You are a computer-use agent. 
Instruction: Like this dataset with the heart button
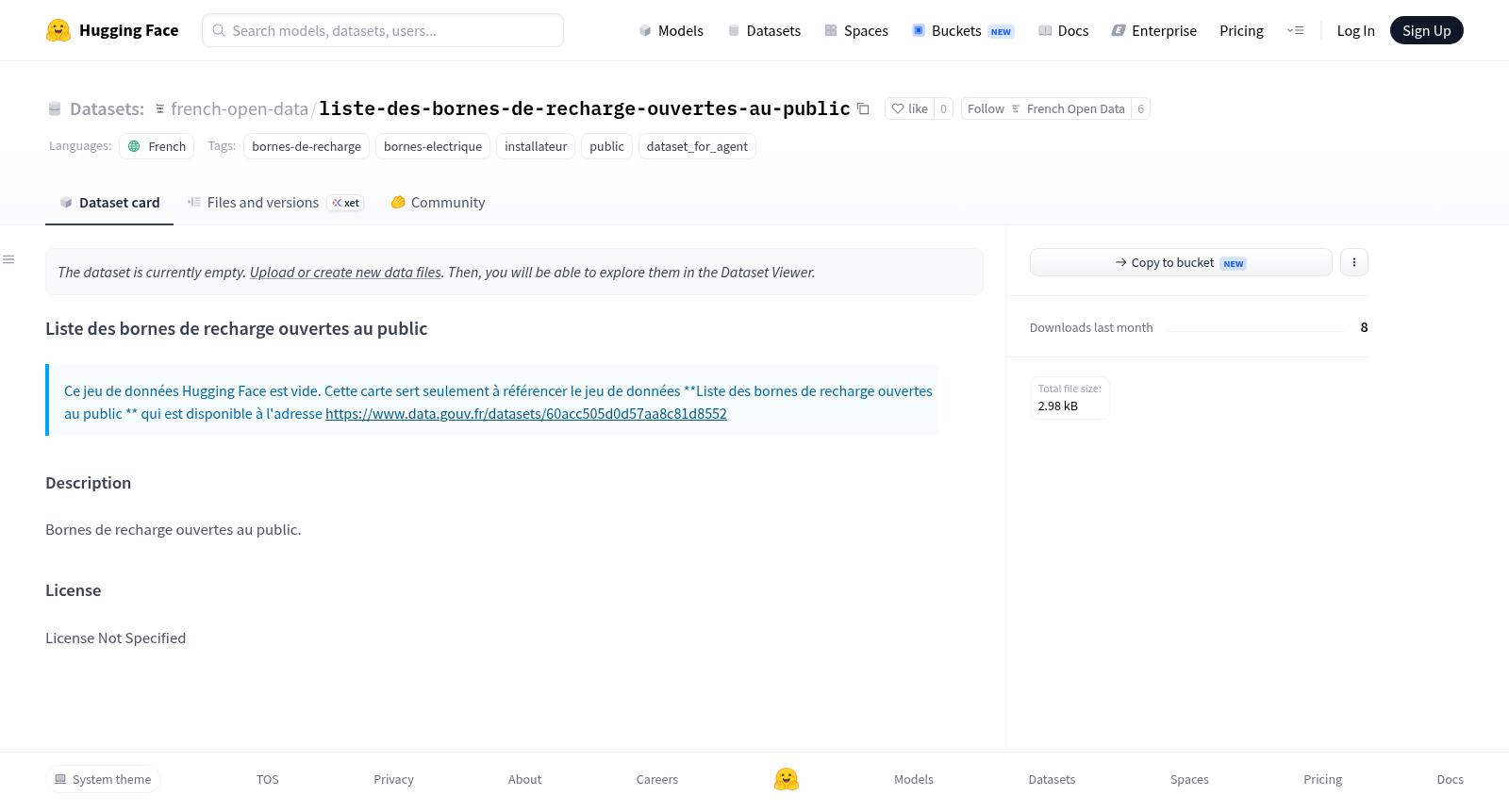pos(909,108)
